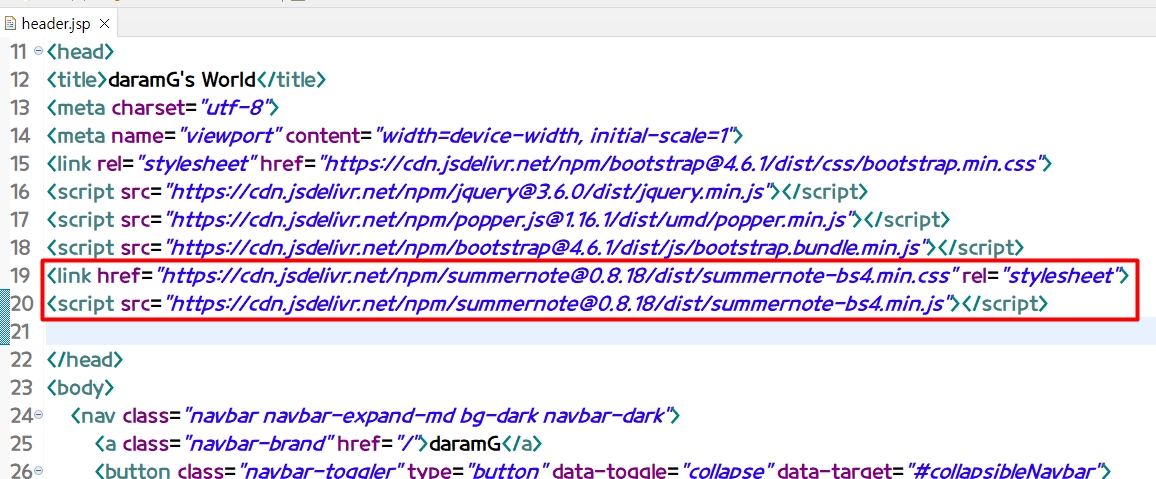Screen dimensions: 1156x479
Task: Click the navbar-brand class value
Action: (259, 444)
